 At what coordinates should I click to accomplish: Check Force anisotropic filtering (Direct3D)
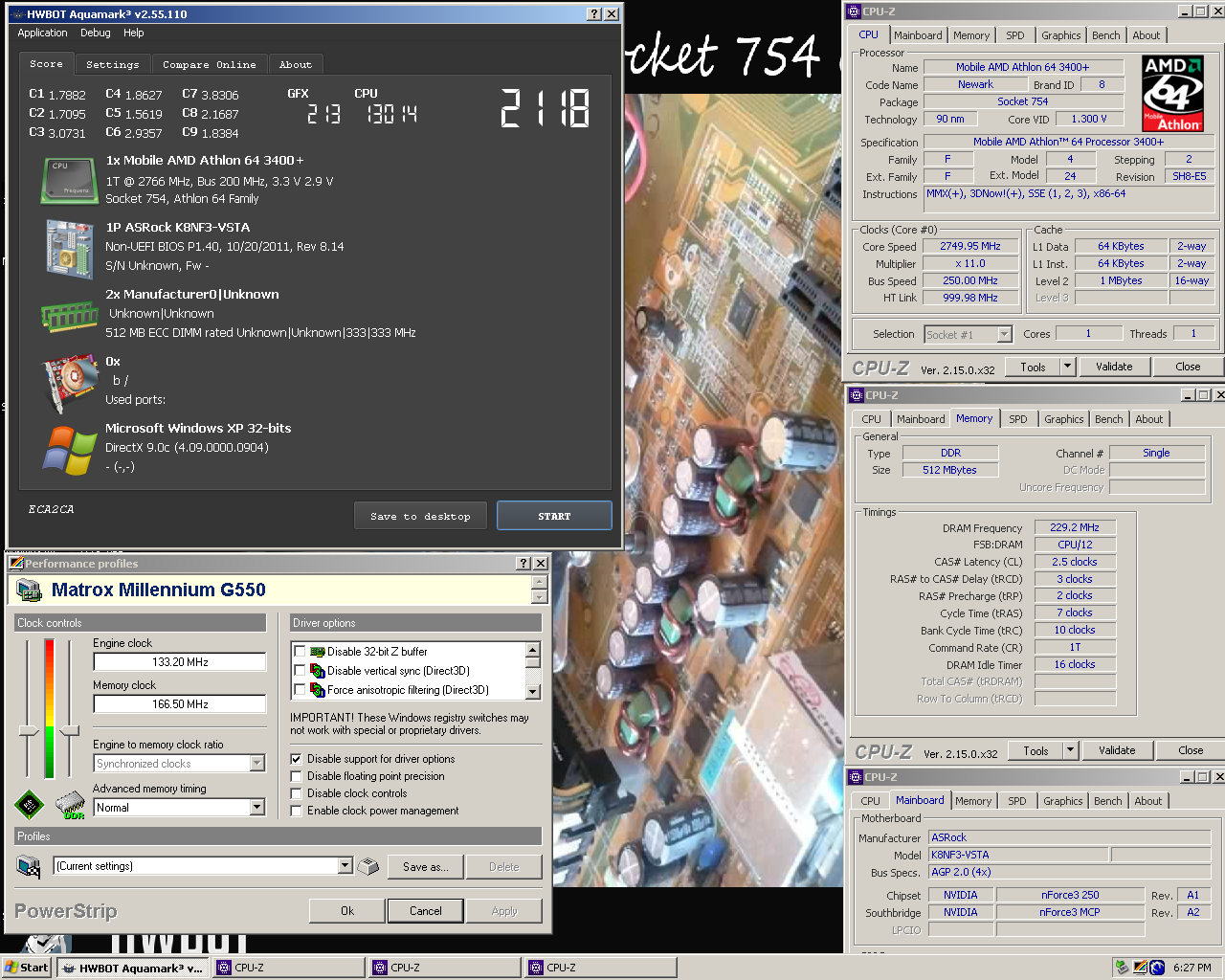(300, 690)
